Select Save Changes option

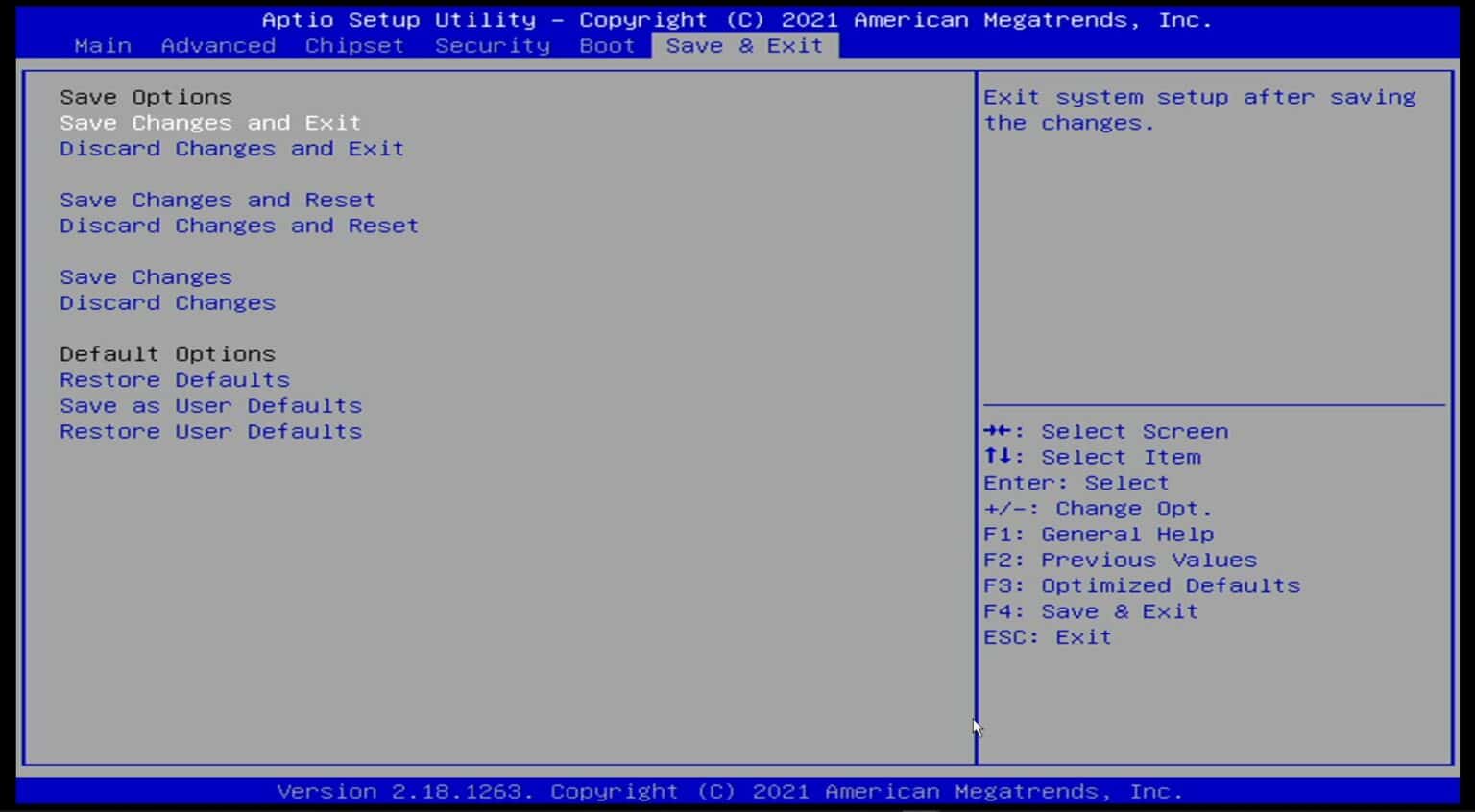(x=145, y=276)
